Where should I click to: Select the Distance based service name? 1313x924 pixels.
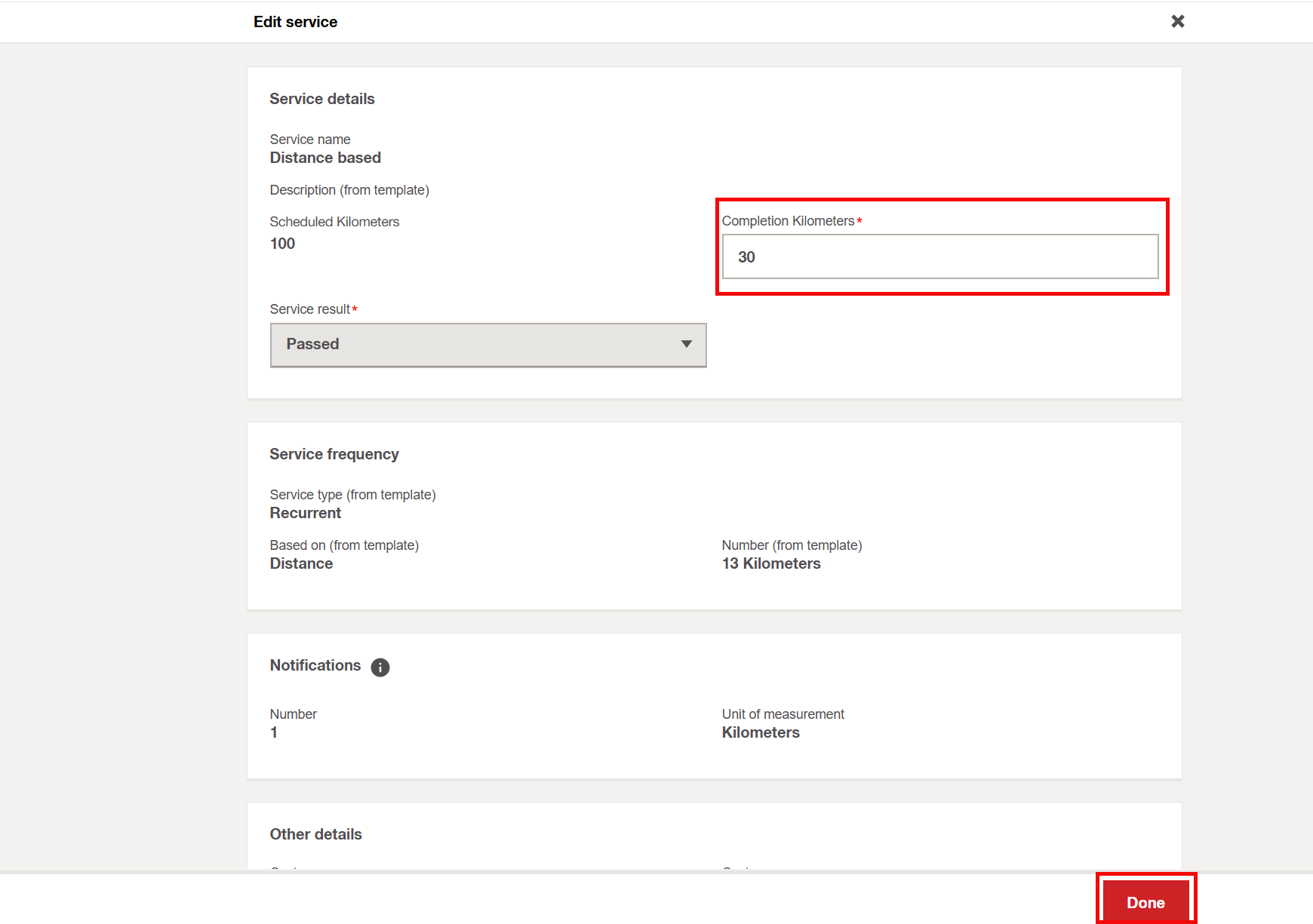pos(325,158)
